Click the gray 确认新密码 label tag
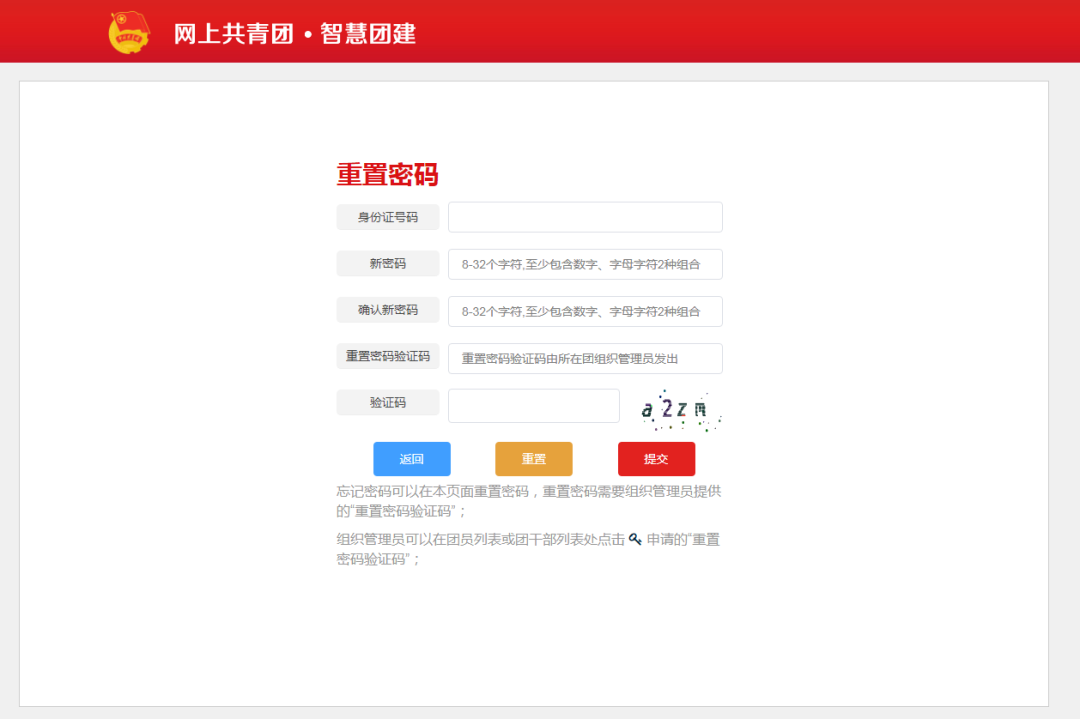This screenshot has height=719, width=1080. (388, 311)
